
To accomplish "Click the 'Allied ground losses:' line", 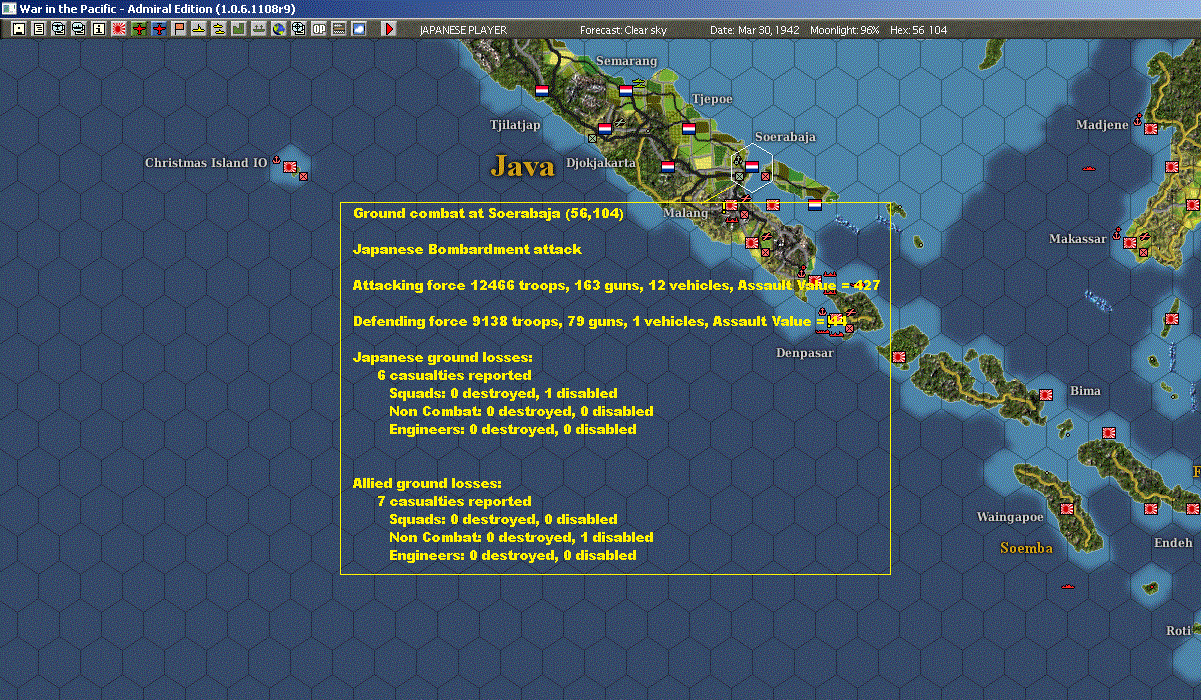I will coord(427,483).
